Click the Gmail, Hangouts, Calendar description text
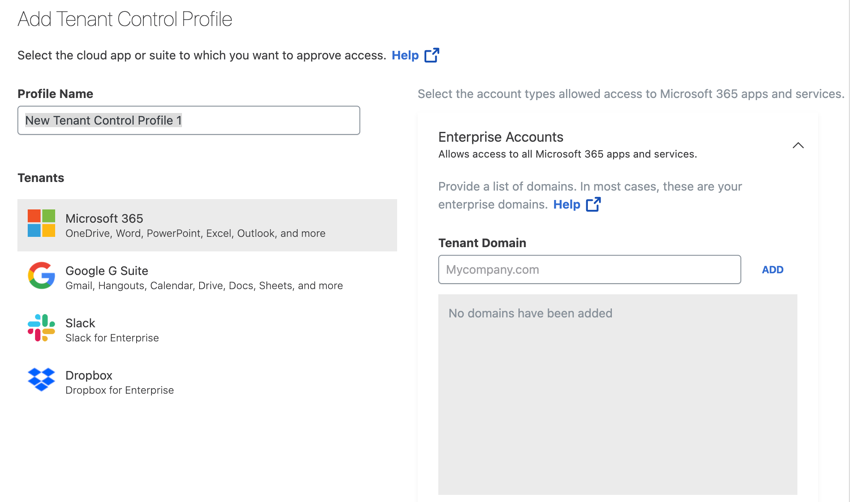Image resolution: width=850 pixels, height=502 pixels. tap(204, 286)
